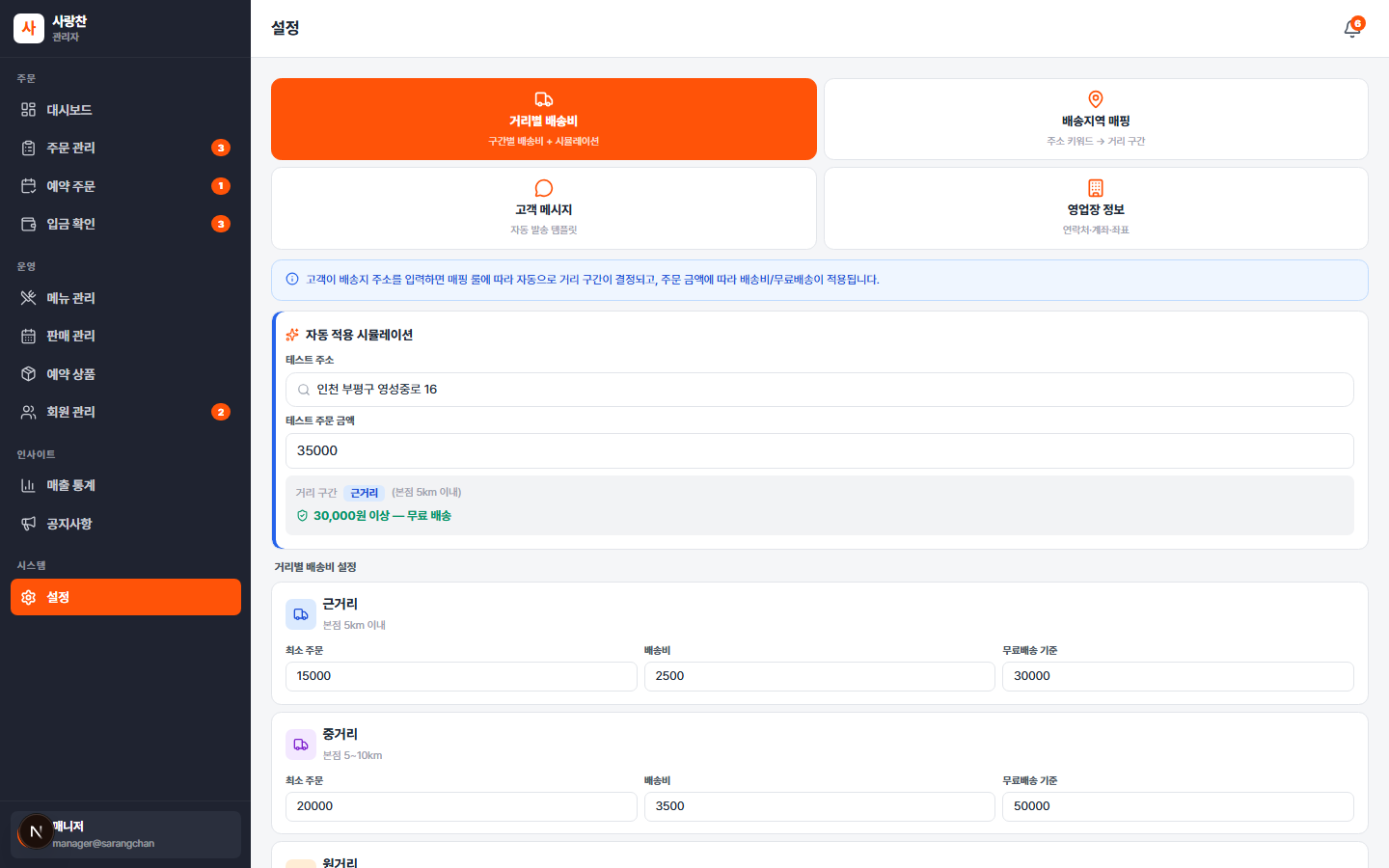Click 주문 관리 badge showing 3
This screenshot has width=1389, height=868.
(x=221, y=148)
